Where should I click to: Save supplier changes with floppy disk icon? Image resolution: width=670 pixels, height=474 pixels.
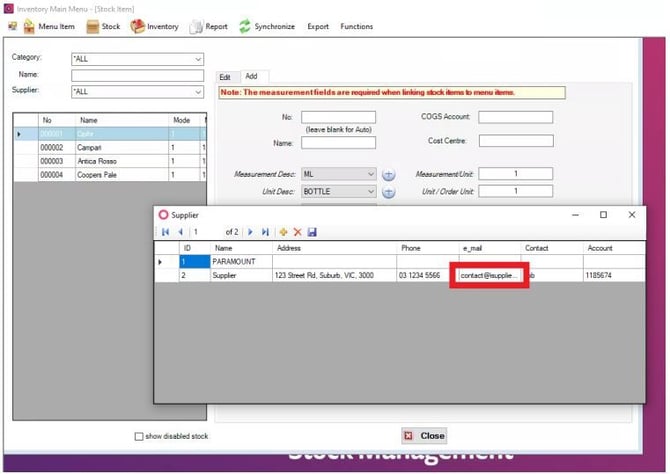[x=312, y=232]
